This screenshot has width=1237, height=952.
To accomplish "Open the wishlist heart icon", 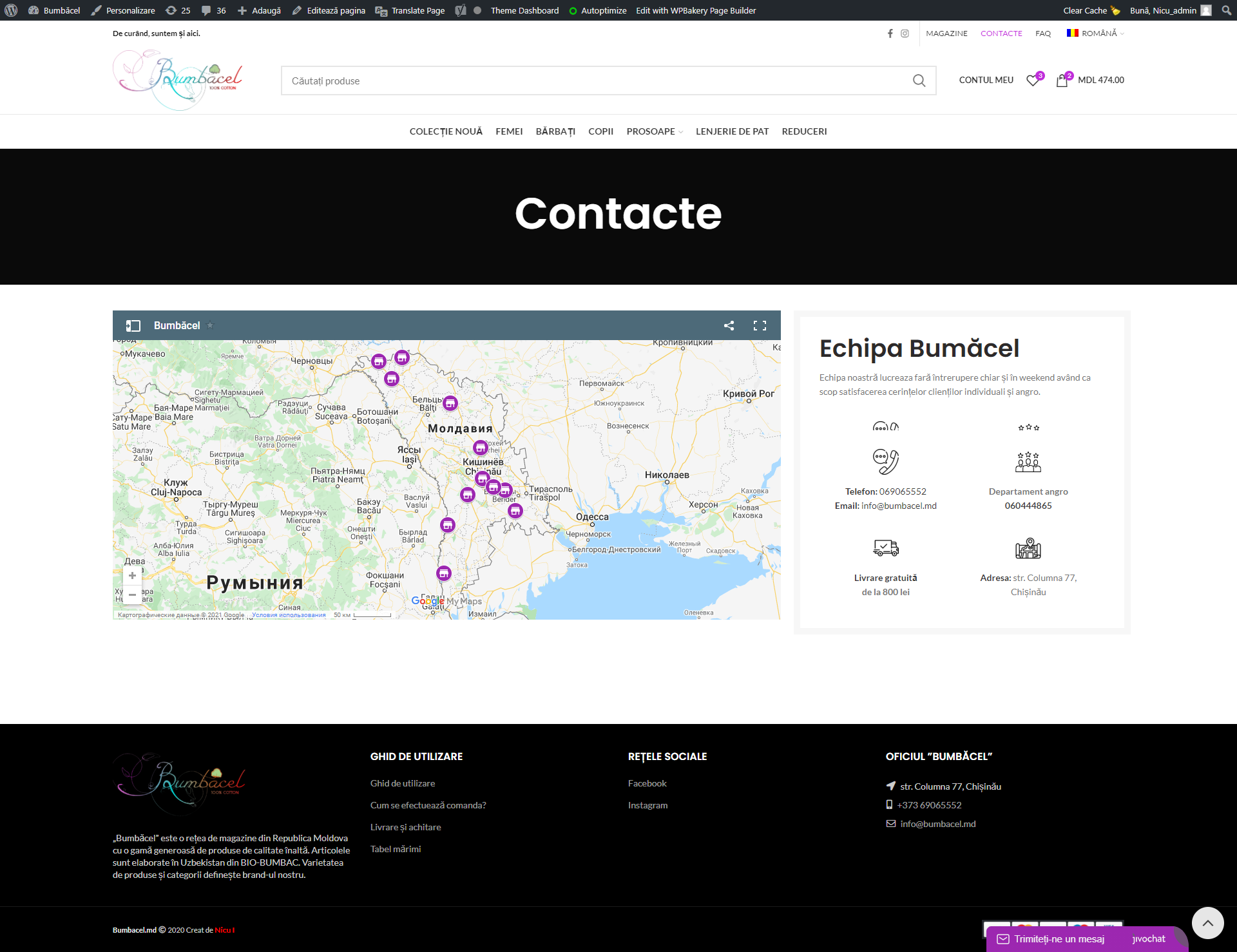I will click(1033, 81).
